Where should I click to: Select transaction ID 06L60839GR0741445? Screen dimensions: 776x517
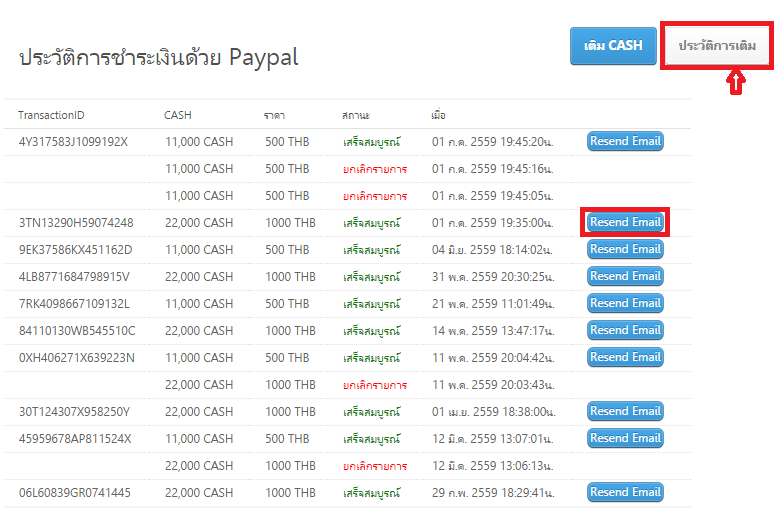pyautogui.click(x=75, y=493)
